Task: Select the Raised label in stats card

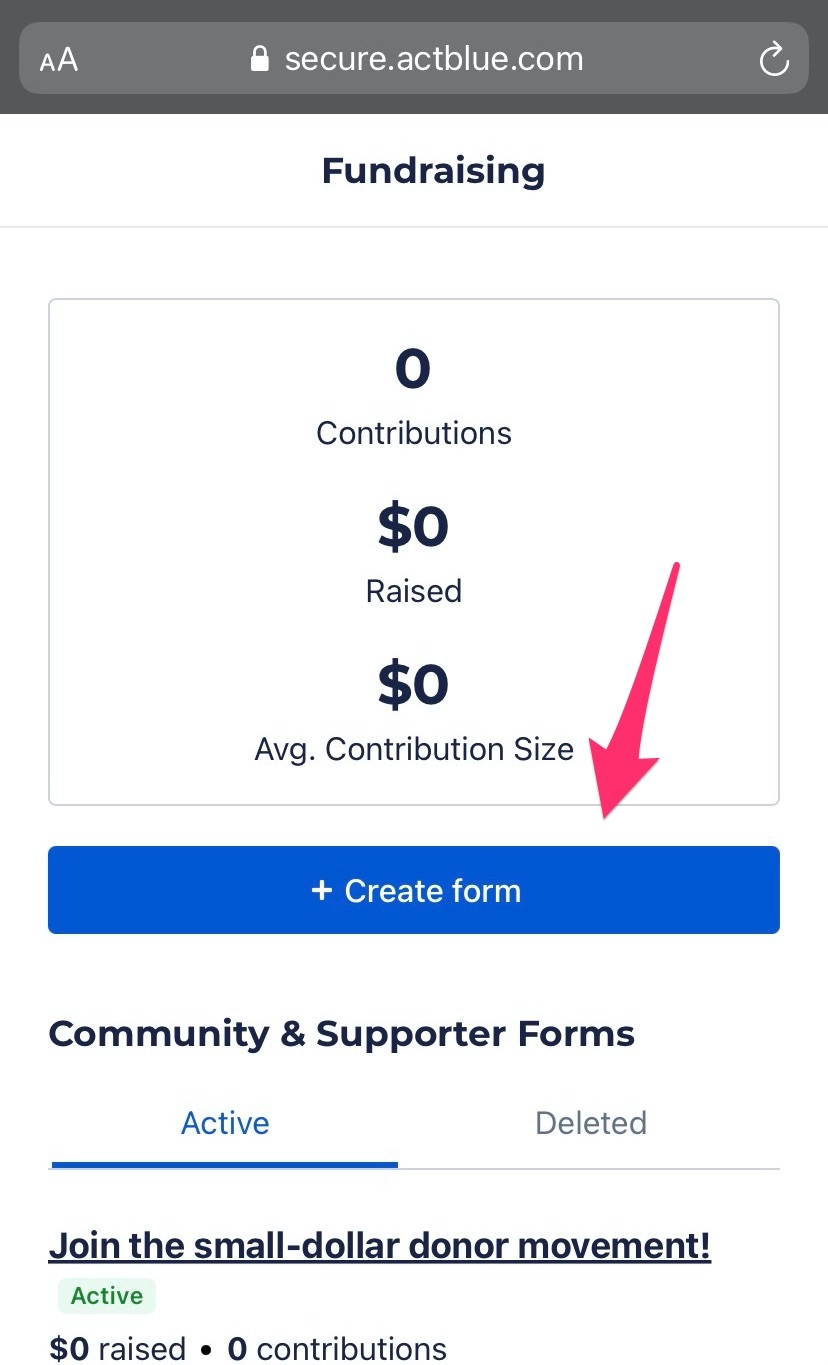Action: coord(413,591)
